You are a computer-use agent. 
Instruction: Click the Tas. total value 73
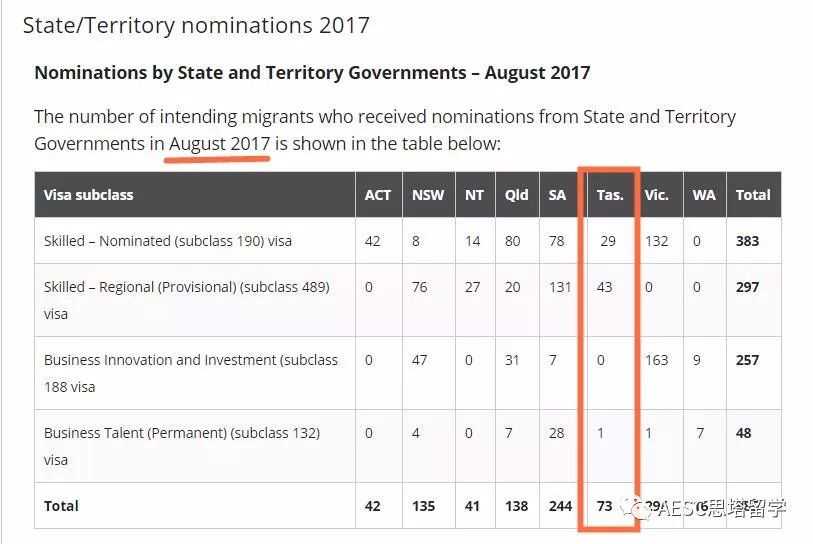[x=604, y=506]
